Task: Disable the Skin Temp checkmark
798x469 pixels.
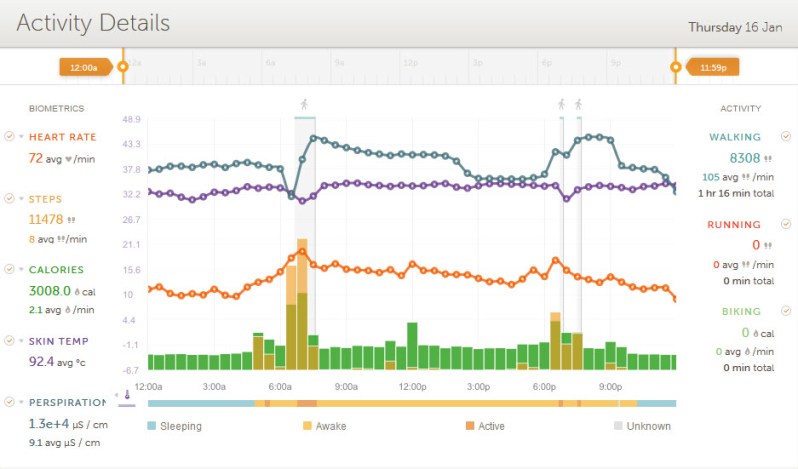Action: point(9,341)
